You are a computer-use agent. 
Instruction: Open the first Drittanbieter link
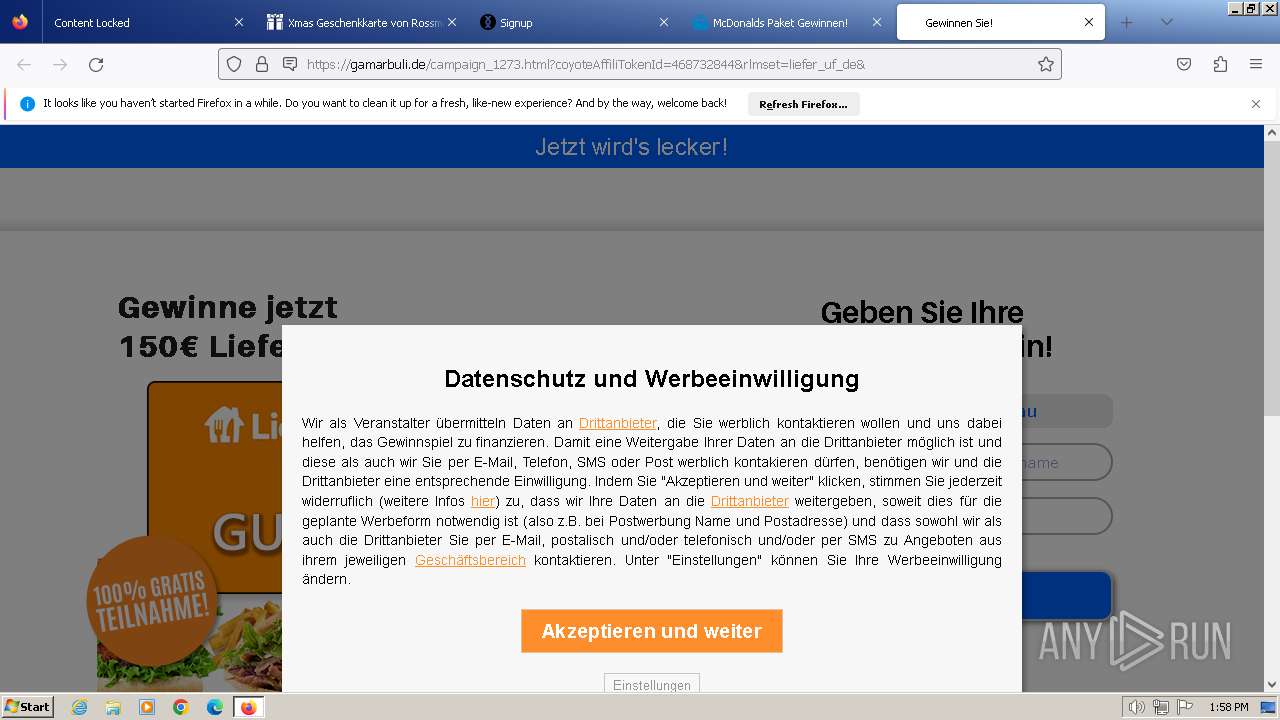(618, 423)
